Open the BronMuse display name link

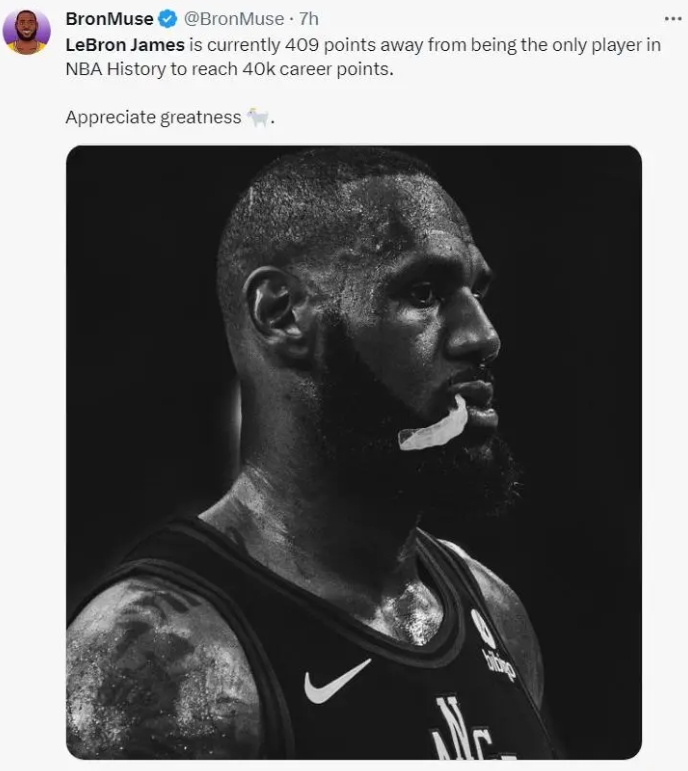(110, 19)
